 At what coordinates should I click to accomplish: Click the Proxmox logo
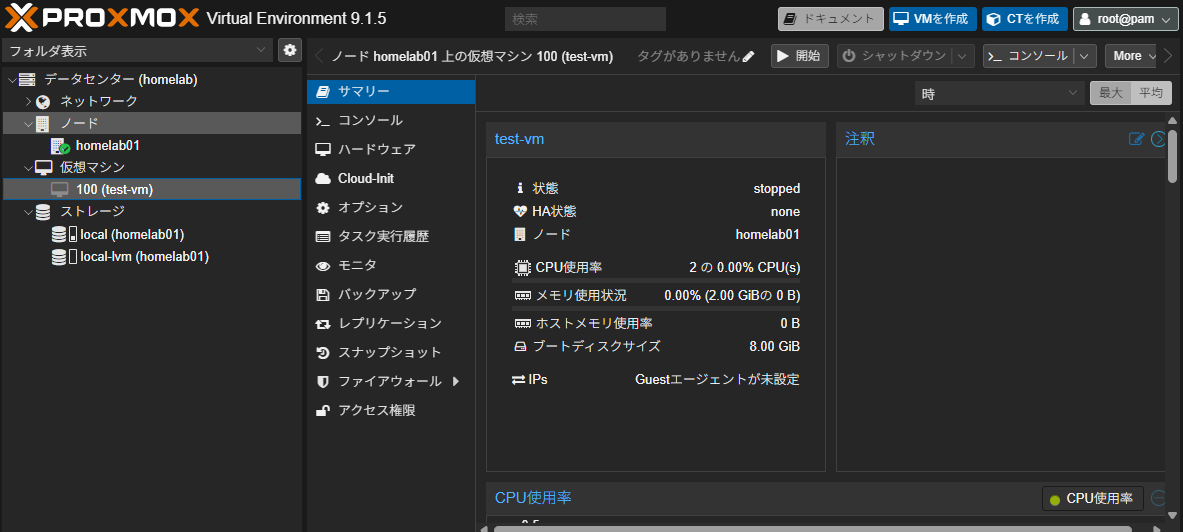pyautogui.click(x=101, y=18)
